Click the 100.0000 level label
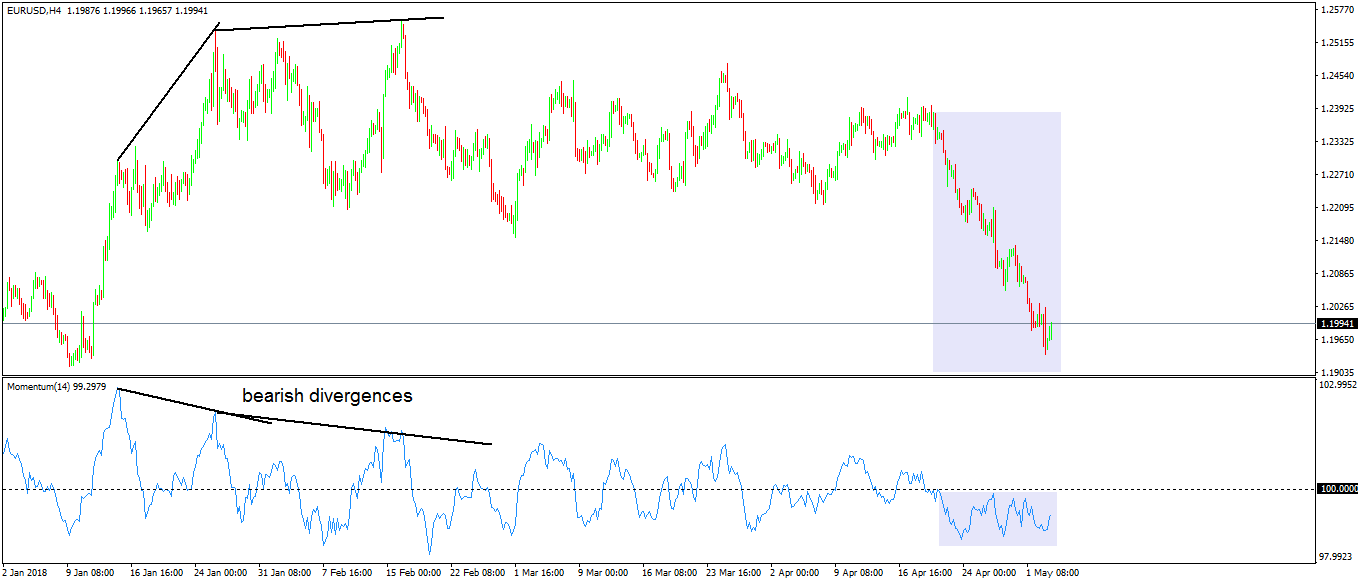 coord(1338,489)
